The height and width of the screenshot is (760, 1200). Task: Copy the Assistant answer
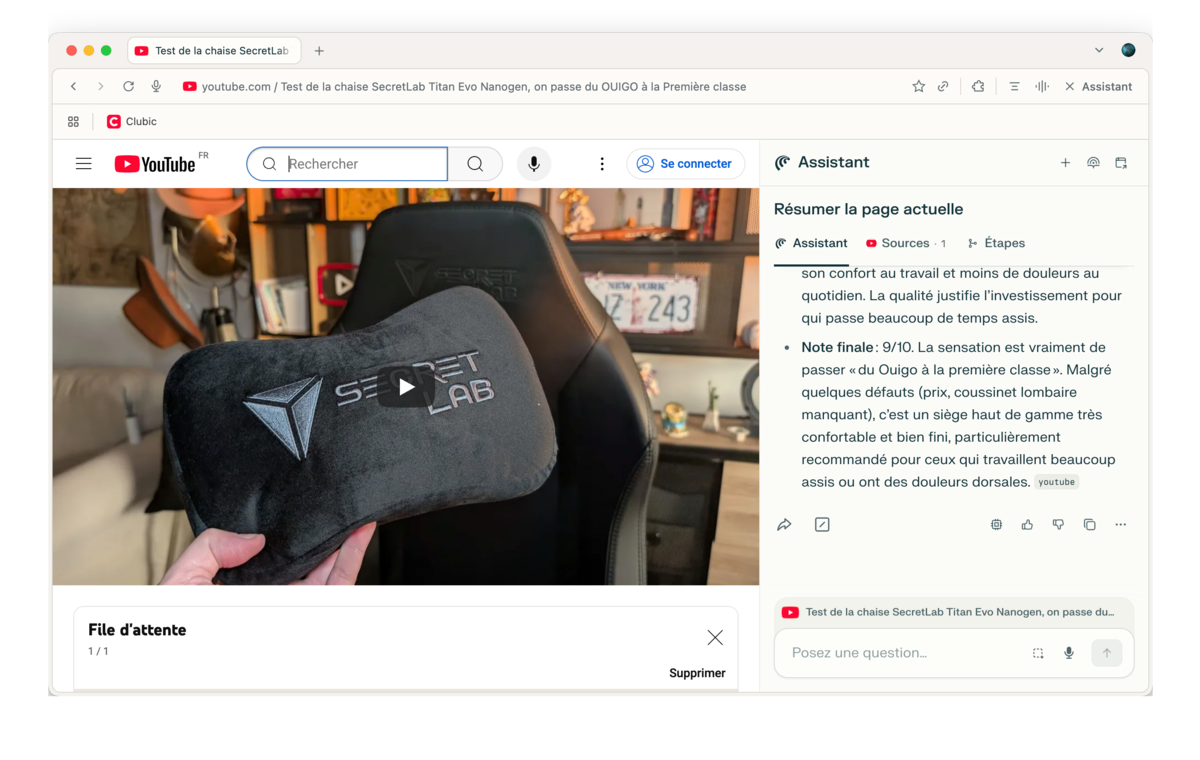coord(1090,525)
